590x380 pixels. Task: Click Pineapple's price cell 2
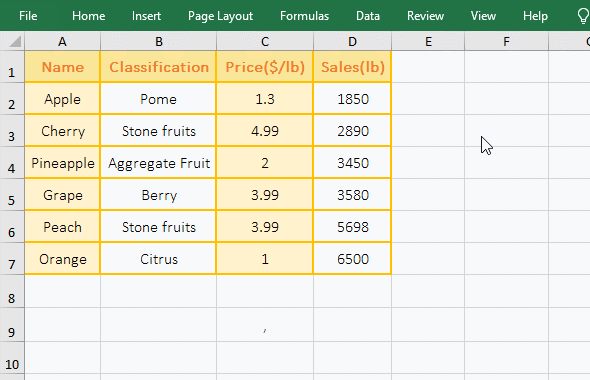tap(265, 163)
